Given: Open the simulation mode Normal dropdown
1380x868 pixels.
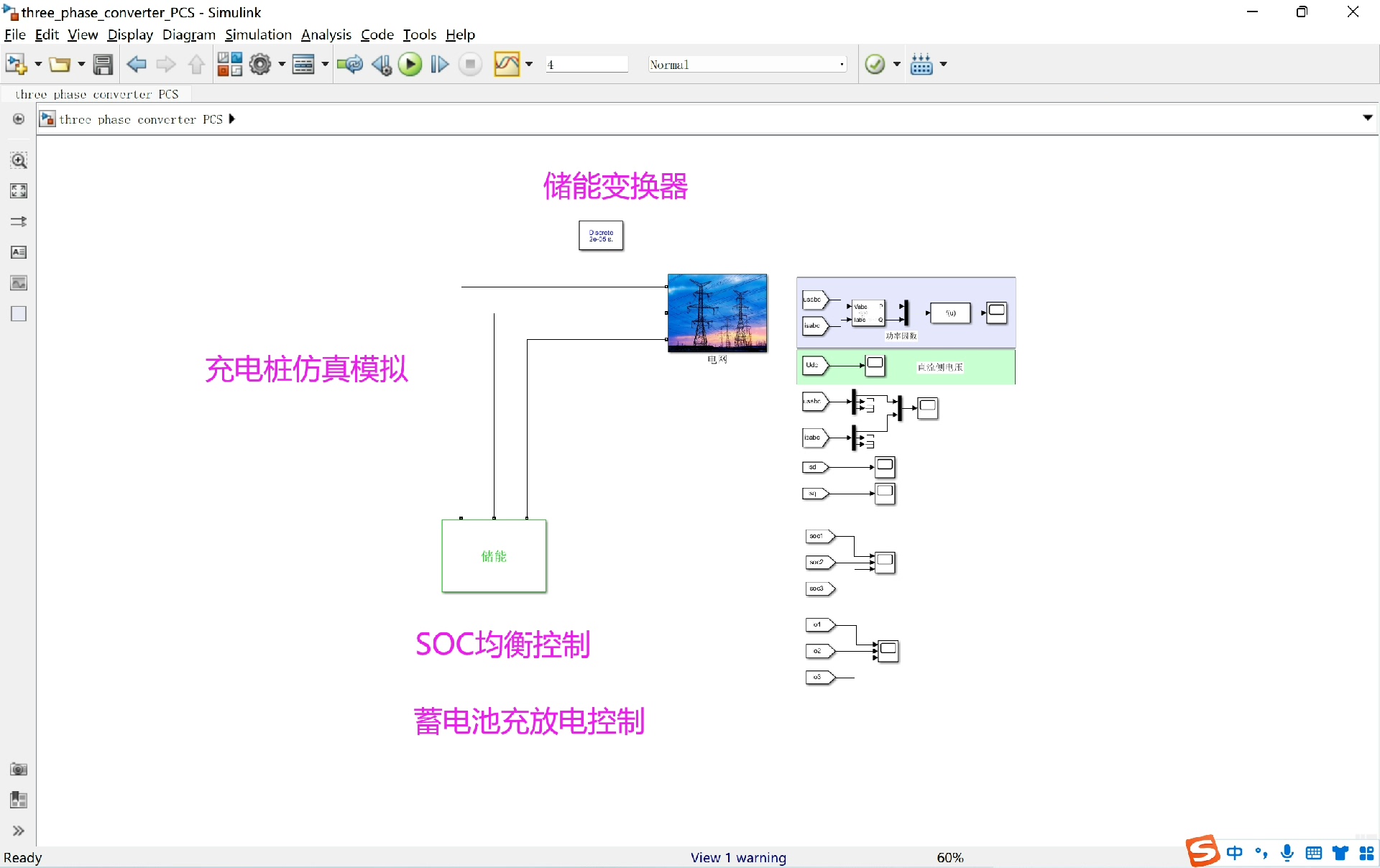Looking at the screenshot, I should tap(747, 65).
